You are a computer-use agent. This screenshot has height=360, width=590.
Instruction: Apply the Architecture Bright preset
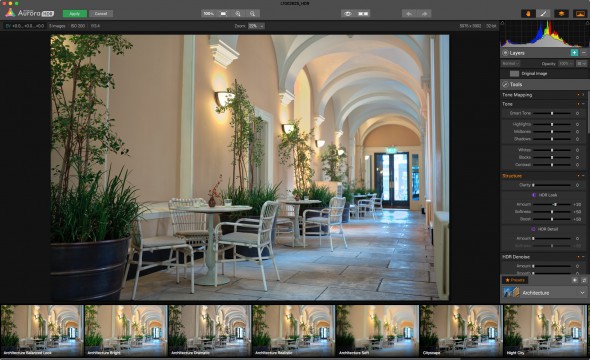126,330
